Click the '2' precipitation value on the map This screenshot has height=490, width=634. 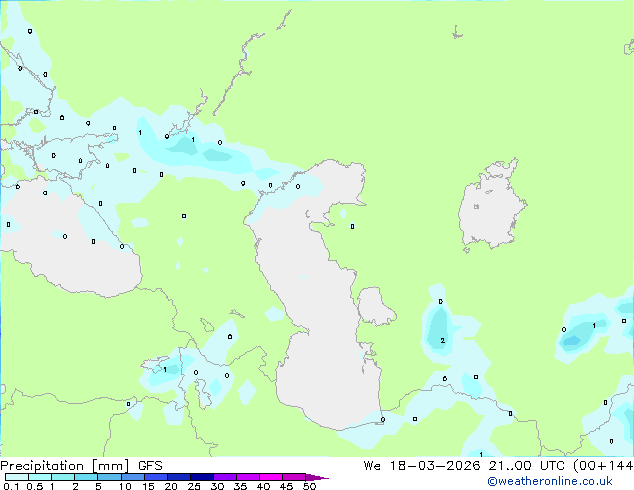443,340
